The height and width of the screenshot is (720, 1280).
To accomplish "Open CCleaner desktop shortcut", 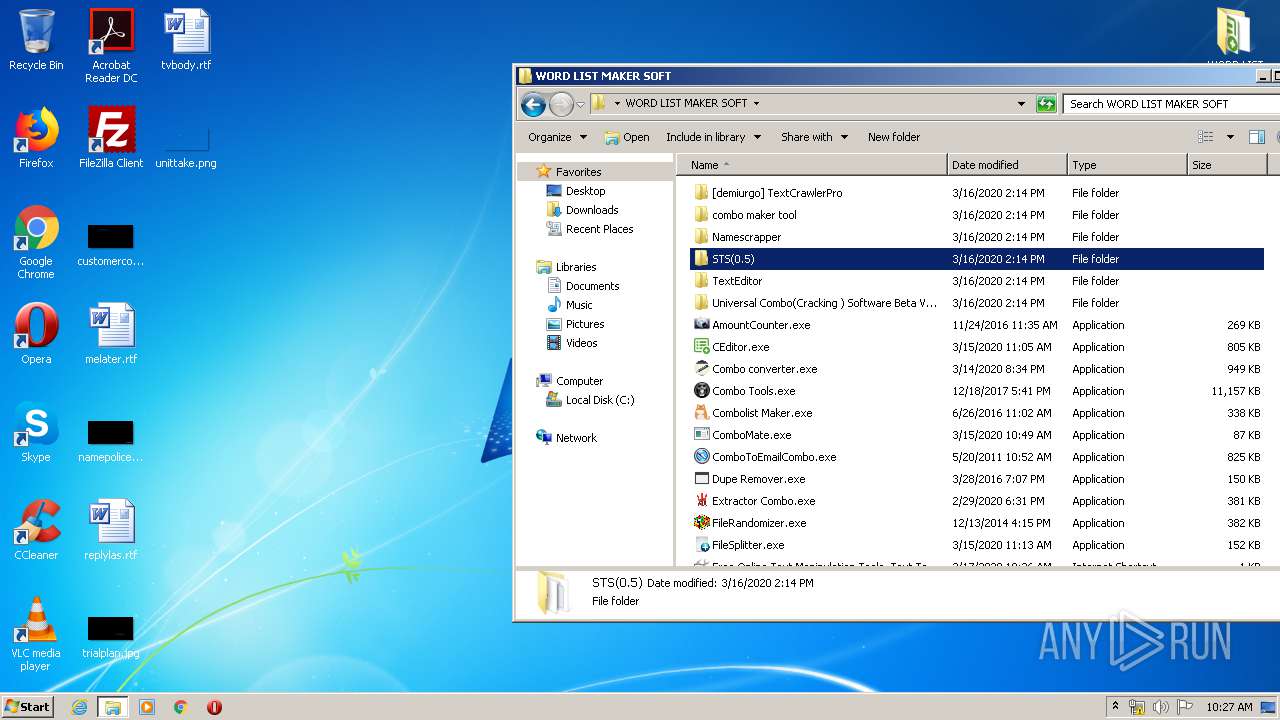I will pyautogui.click(x=36, y=530).
